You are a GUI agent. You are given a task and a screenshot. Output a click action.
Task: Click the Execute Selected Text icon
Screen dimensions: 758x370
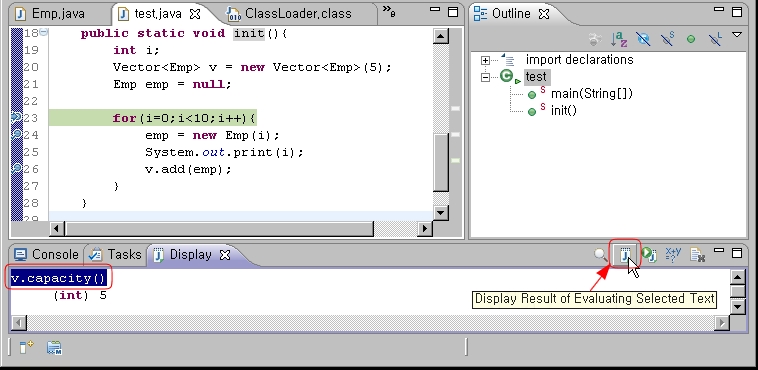point(649,254)
